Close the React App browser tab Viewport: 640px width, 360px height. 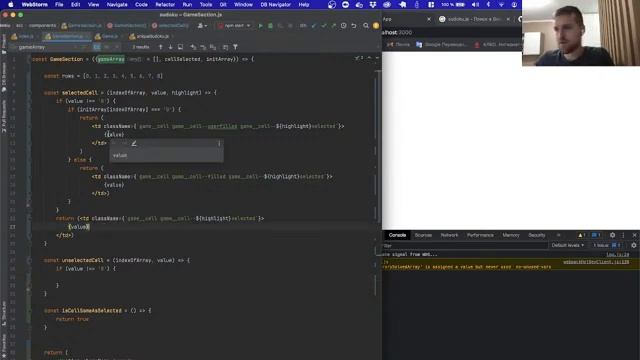tap(429, 19)
